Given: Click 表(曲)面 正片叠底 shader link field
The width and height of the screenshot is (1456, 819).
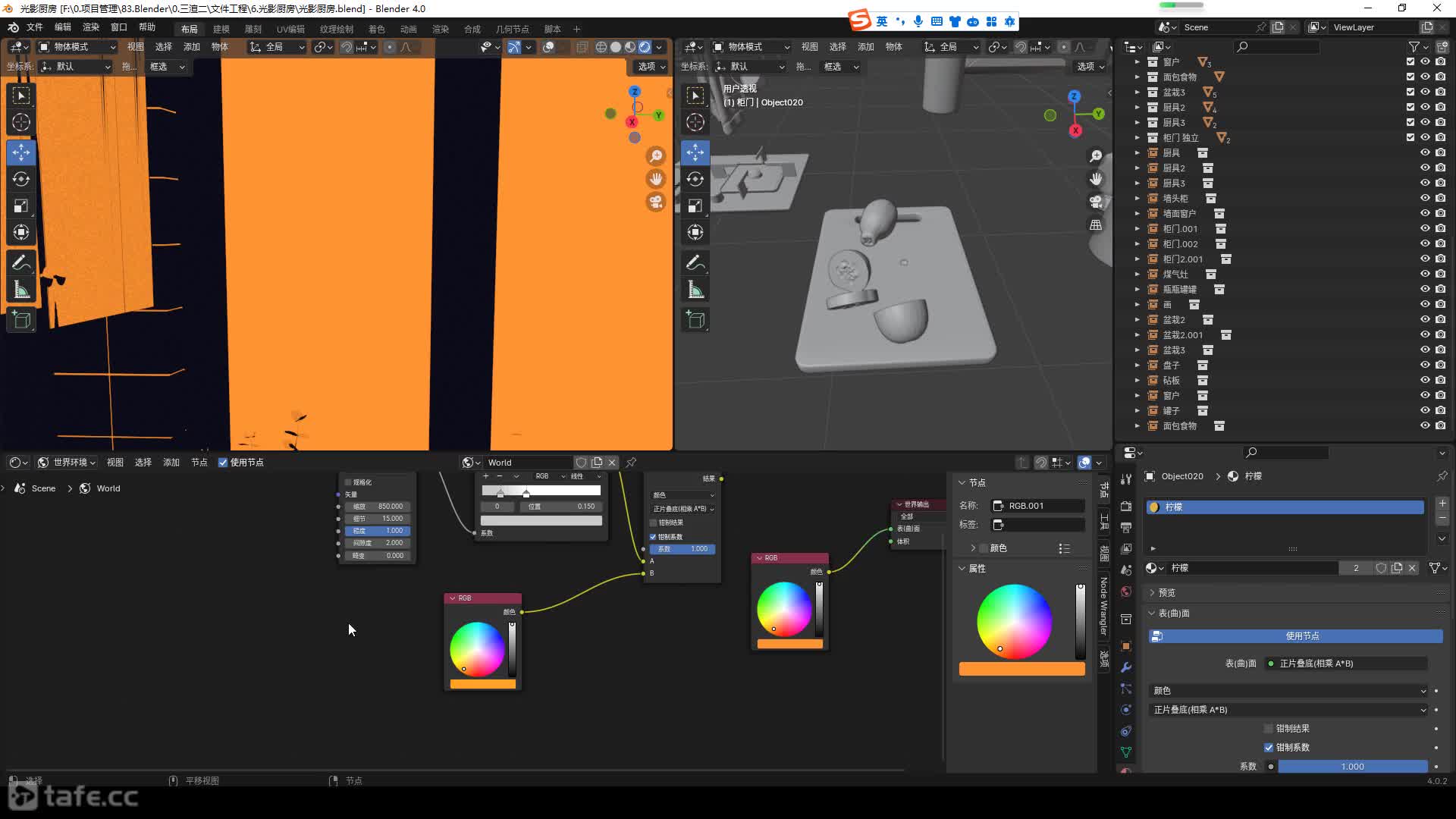Looking at the screenshot, I should point(1346,664).
